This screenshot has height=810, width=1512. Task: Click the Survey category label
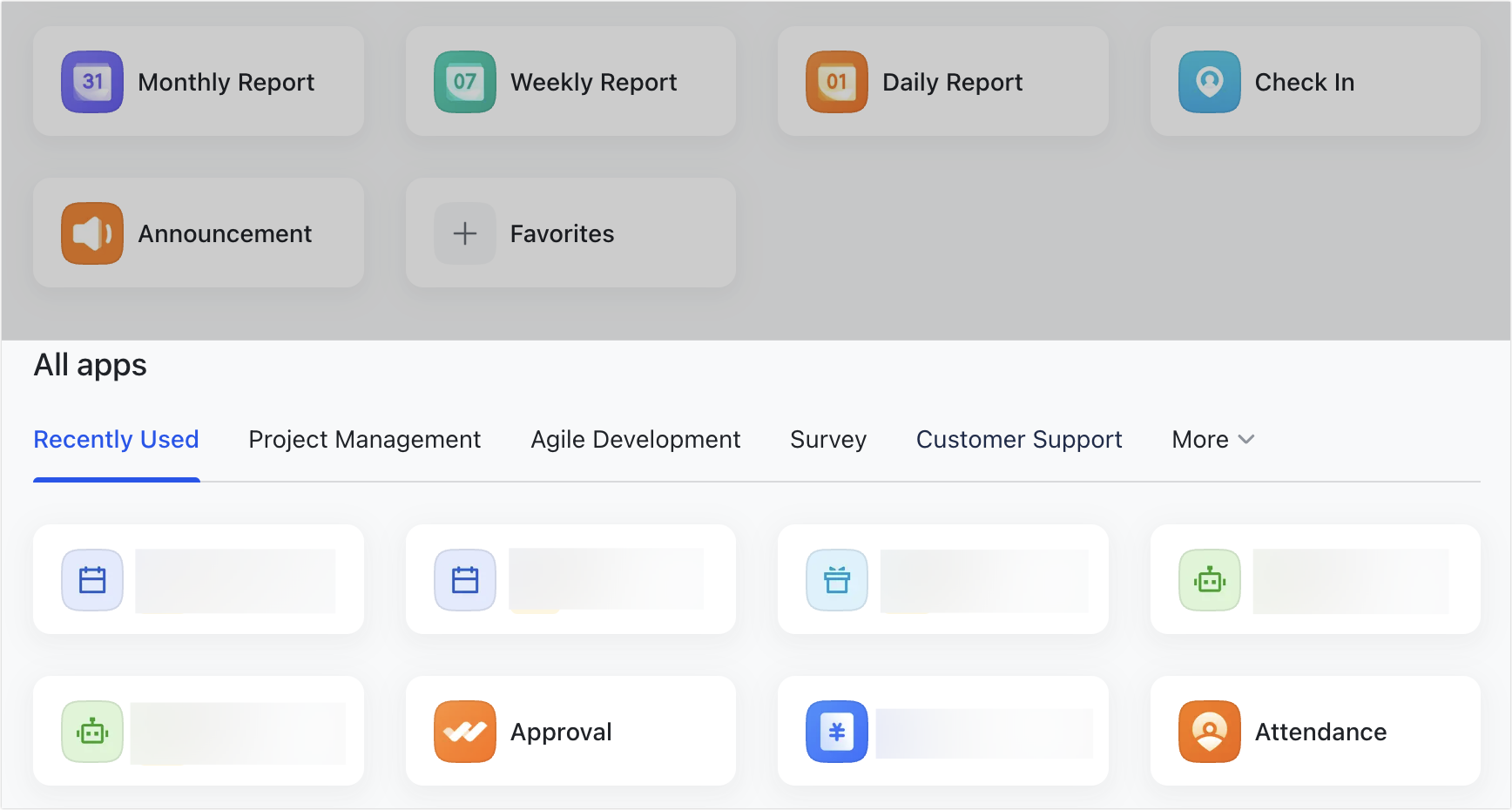tap(827, 440)
